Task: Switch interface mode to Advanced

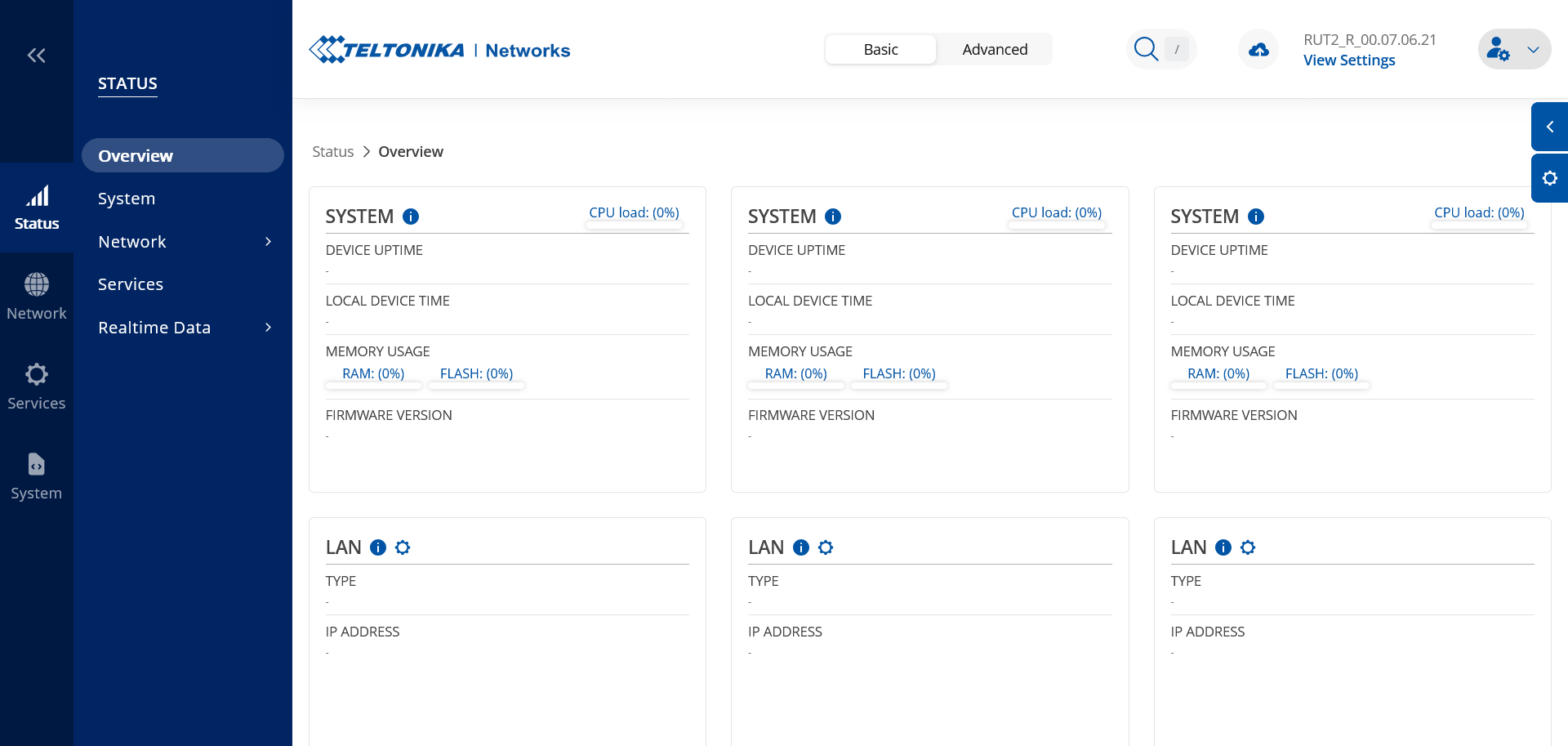Action: click(x=994, y=50)
